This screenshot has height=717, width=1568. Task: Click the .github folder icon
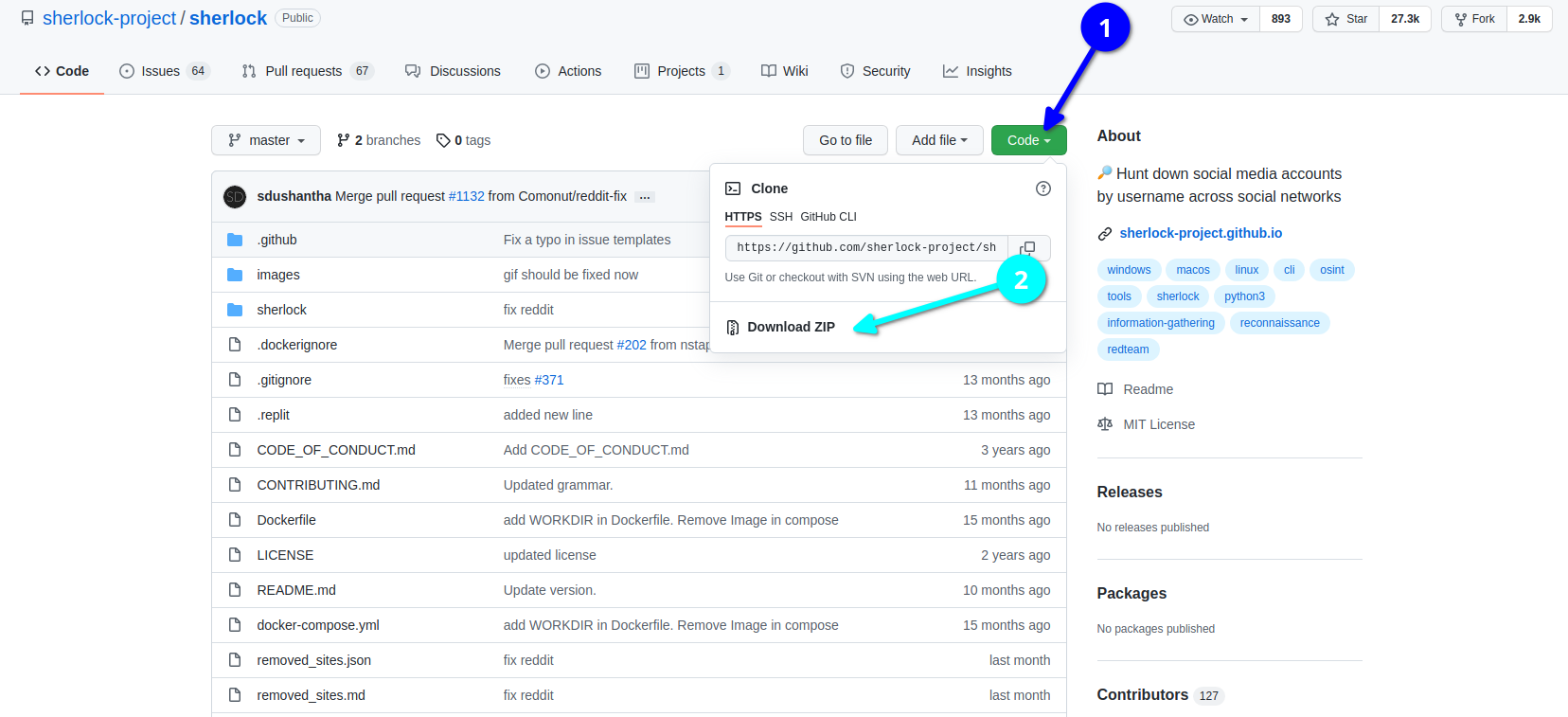[235, 240]
